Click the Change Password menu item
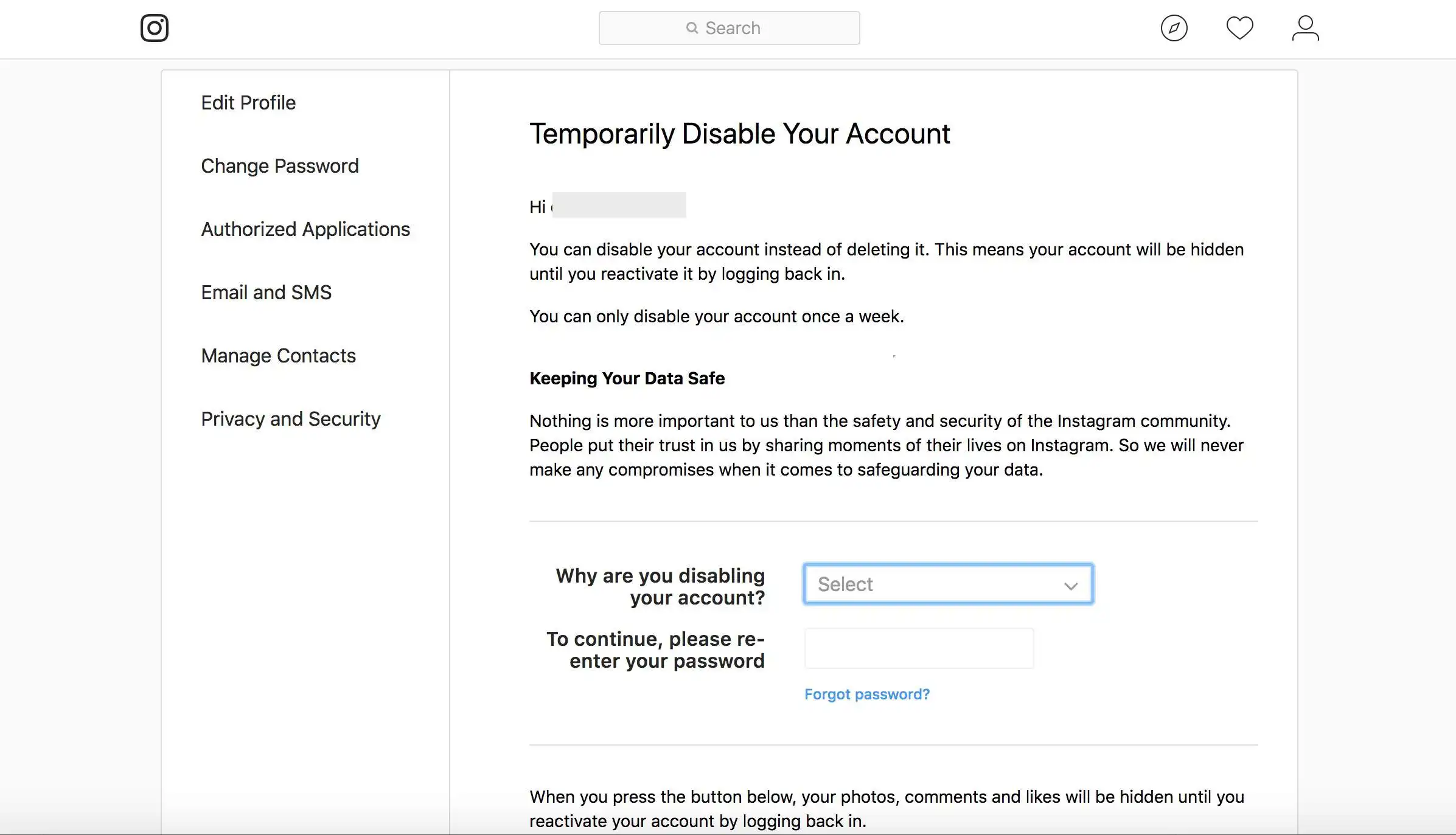The height and width of the screenshot is (835, 1456). (x=279, y=165)
